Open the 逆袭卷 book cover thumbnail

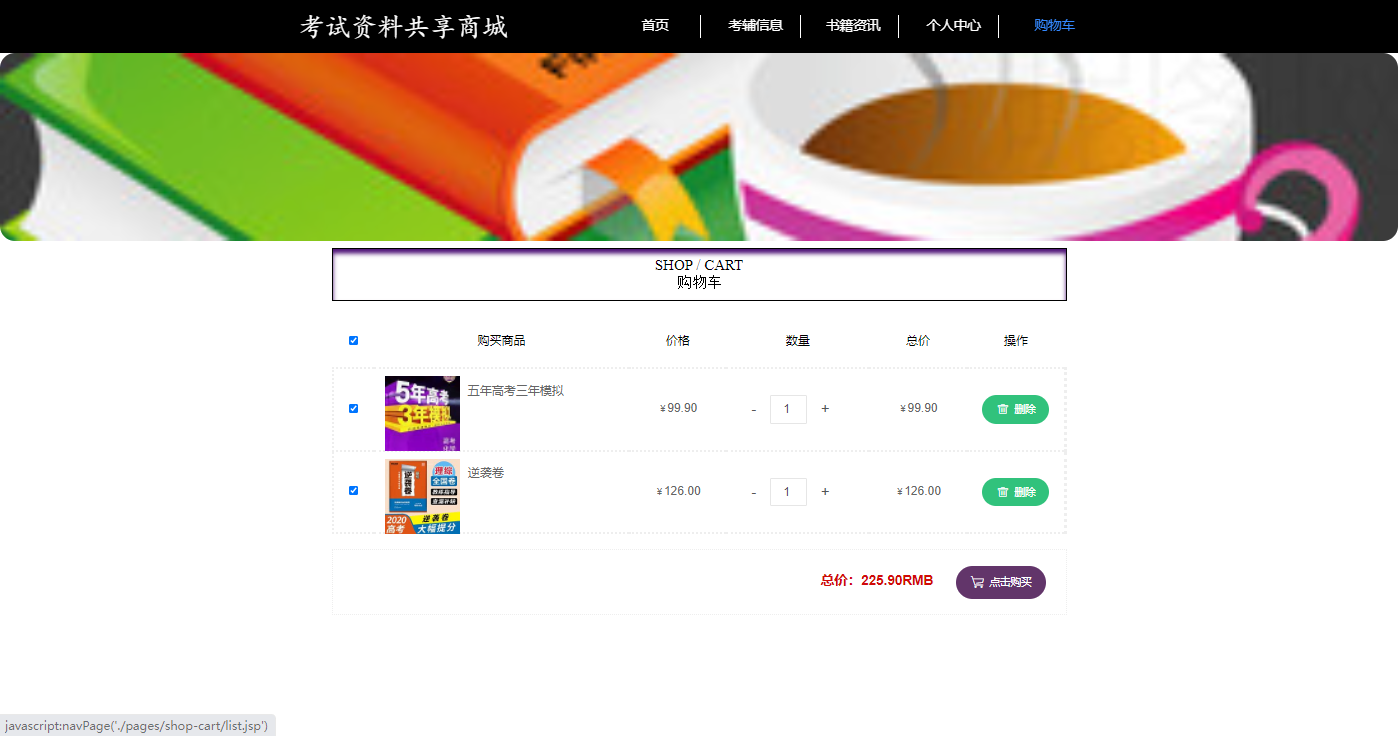(422, 496)
